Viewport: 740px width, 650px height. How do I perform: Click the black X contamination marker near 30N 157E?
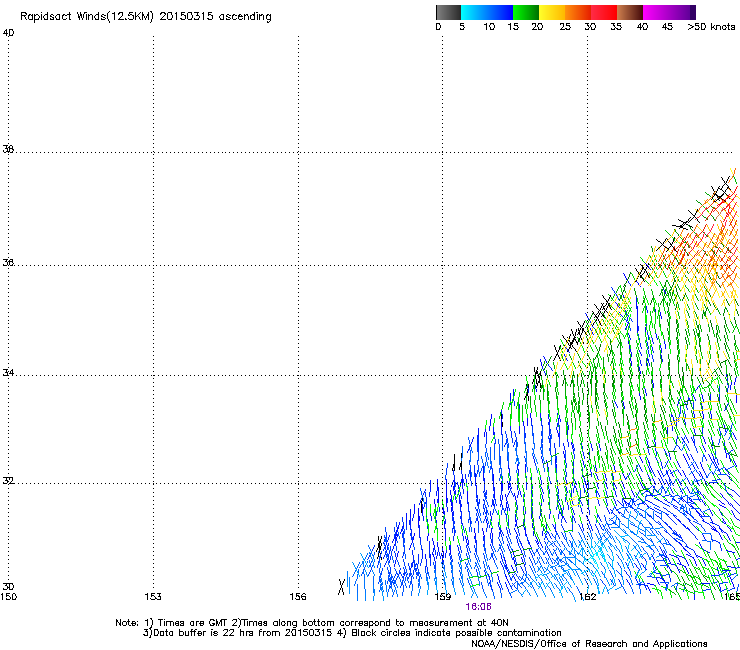(x=342, y=586)
